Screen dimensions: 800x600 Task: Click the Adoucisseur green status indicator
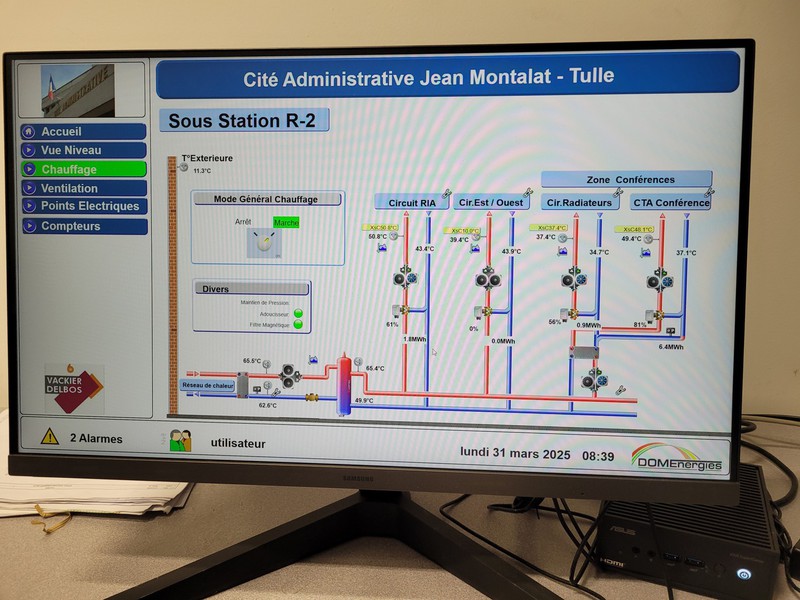(298, 313)
